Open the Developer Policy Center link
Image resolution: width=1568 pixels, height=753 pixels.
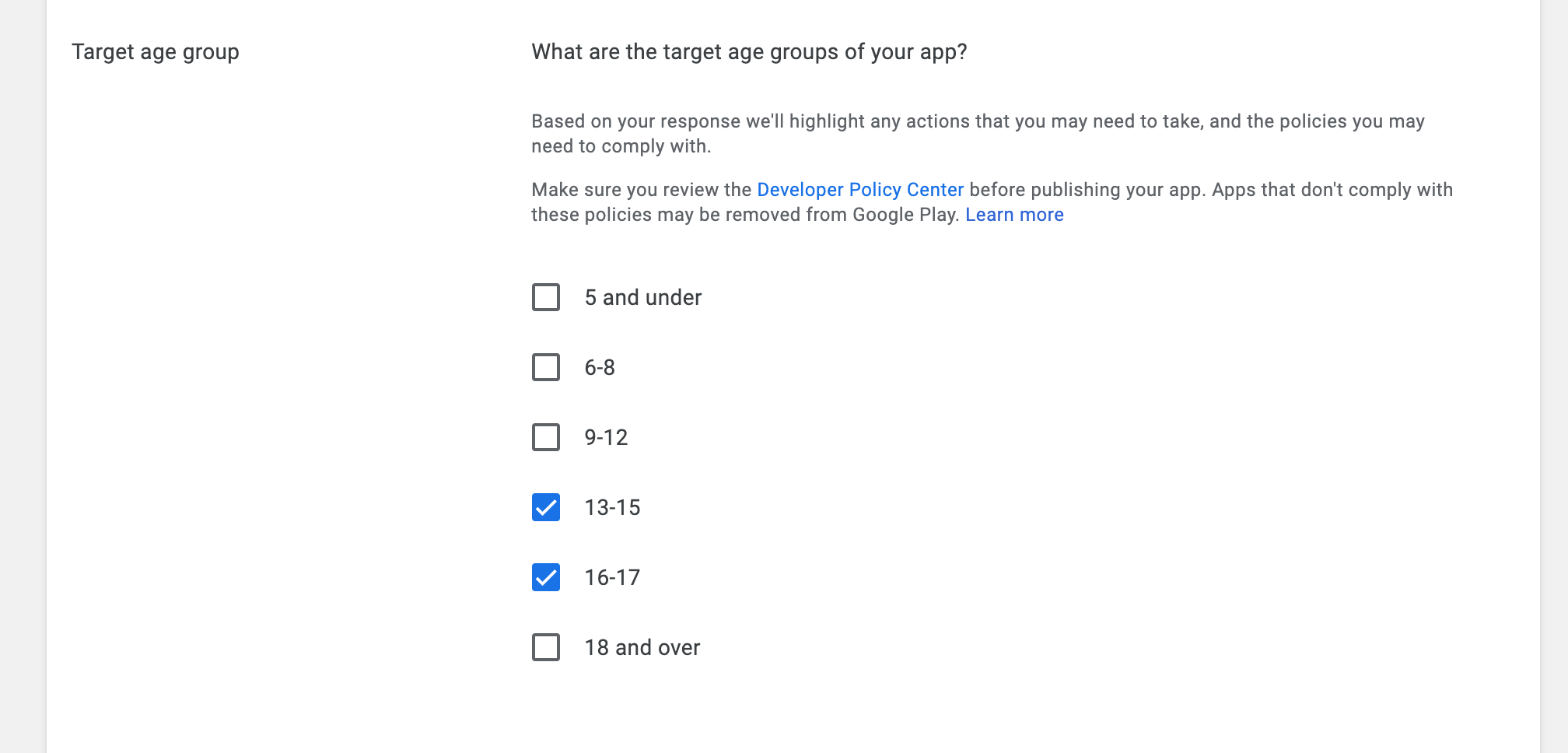tap(860, 190)
